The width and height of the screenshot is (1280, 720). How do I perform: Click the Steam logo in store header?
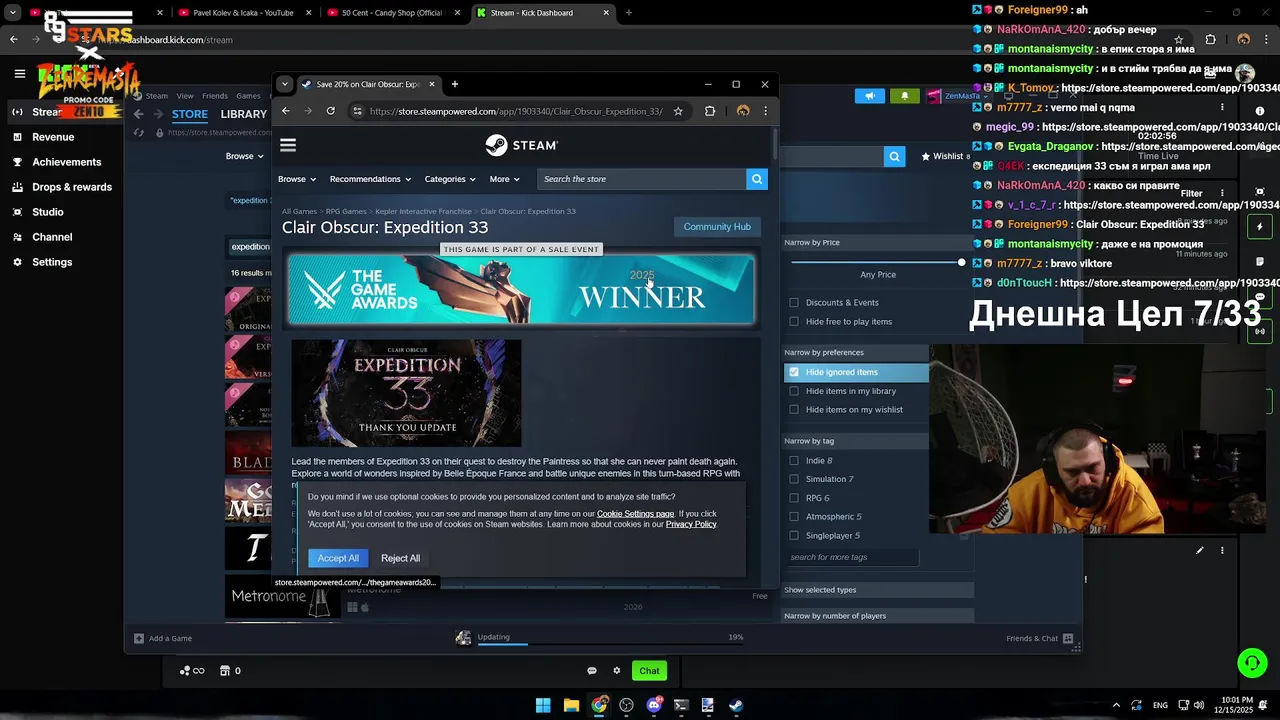[x=521, y=145]
